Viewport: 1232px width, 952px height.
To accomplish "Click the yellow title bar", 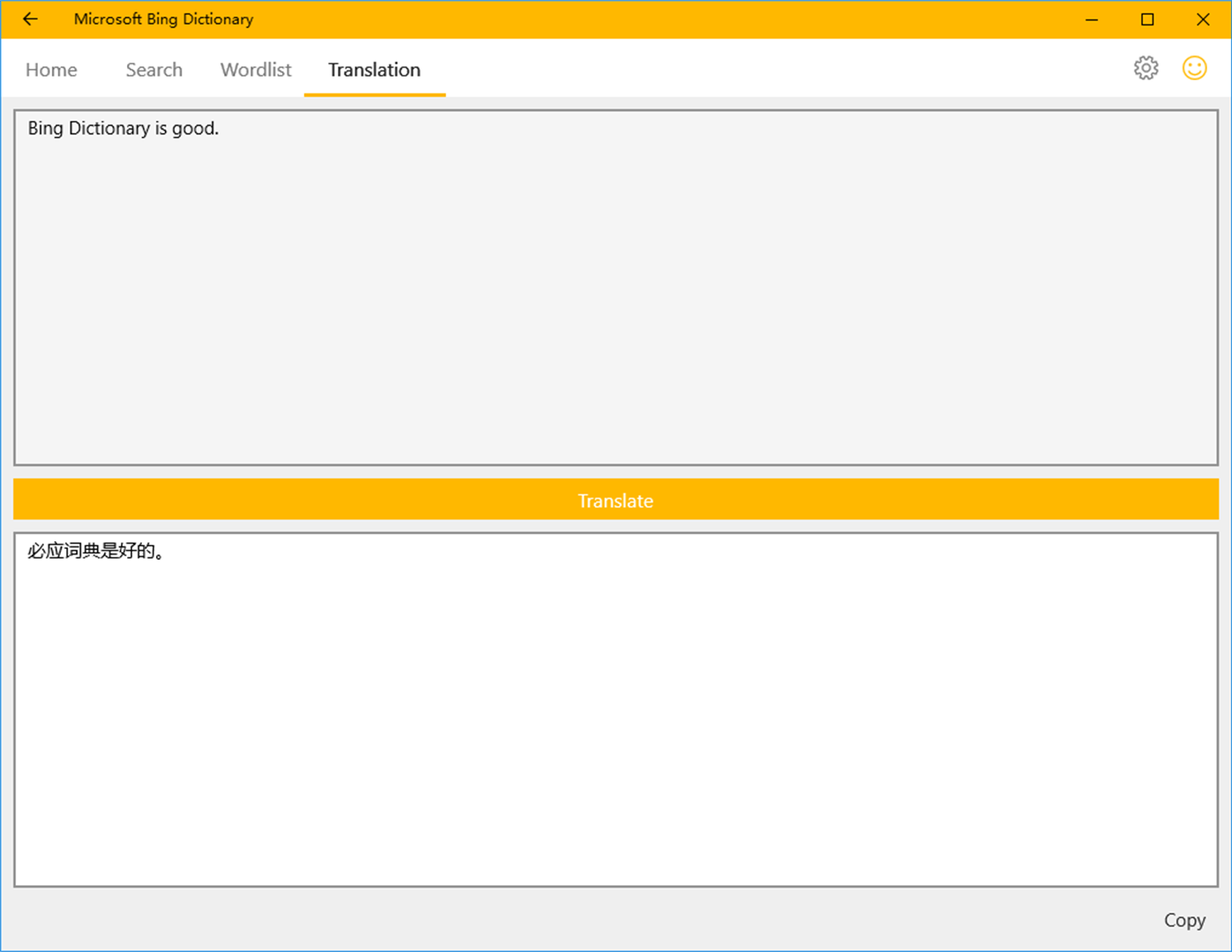I will (617, 19).
